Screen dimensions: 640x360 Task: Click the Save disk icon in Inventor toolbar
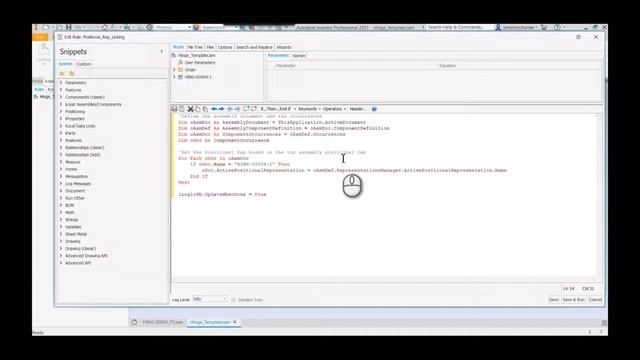point(69,27)
